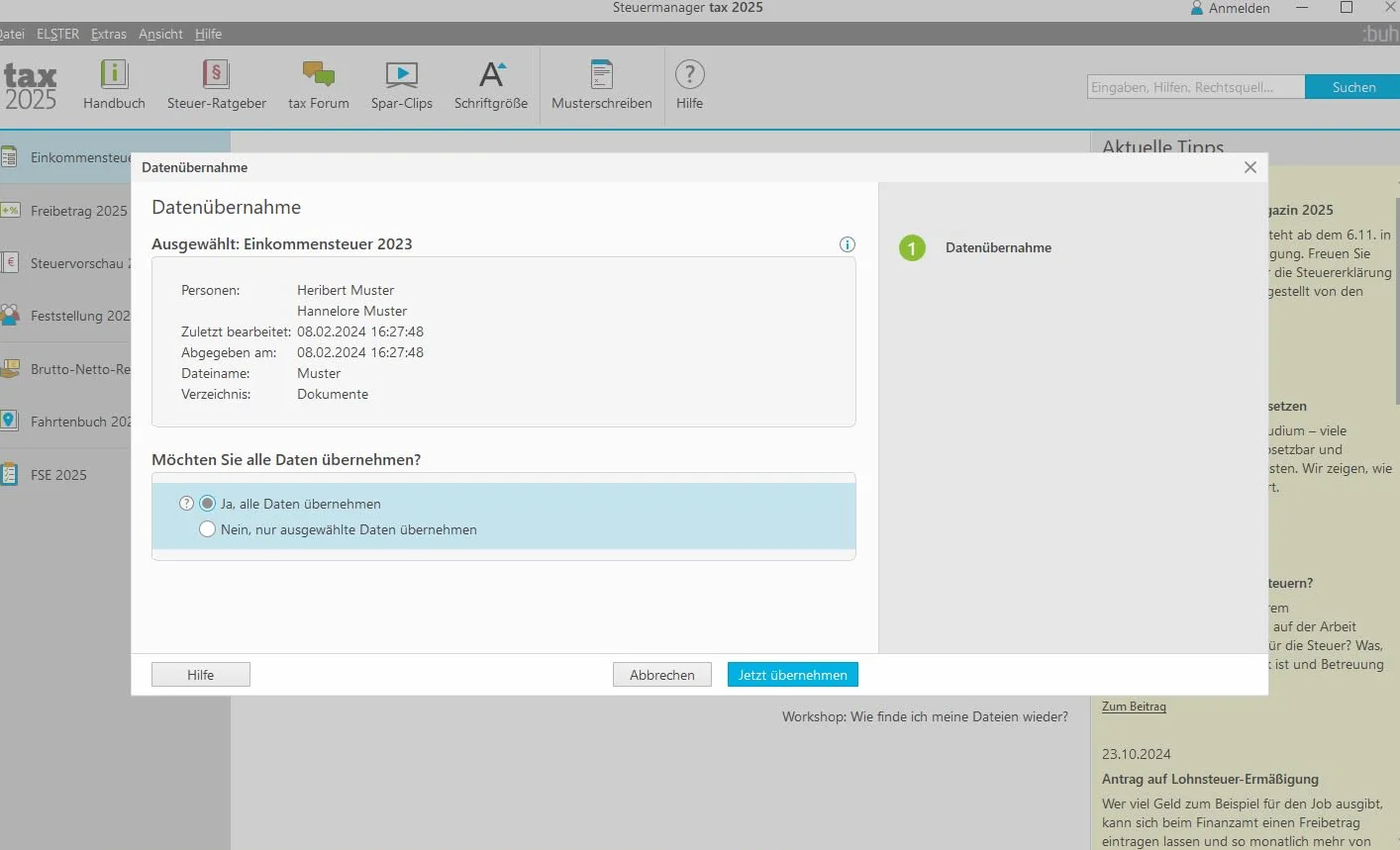
Task: Choose 'Nein, nur ausgewählte Daten übernehmen'
Action: [x=339, y=529]
